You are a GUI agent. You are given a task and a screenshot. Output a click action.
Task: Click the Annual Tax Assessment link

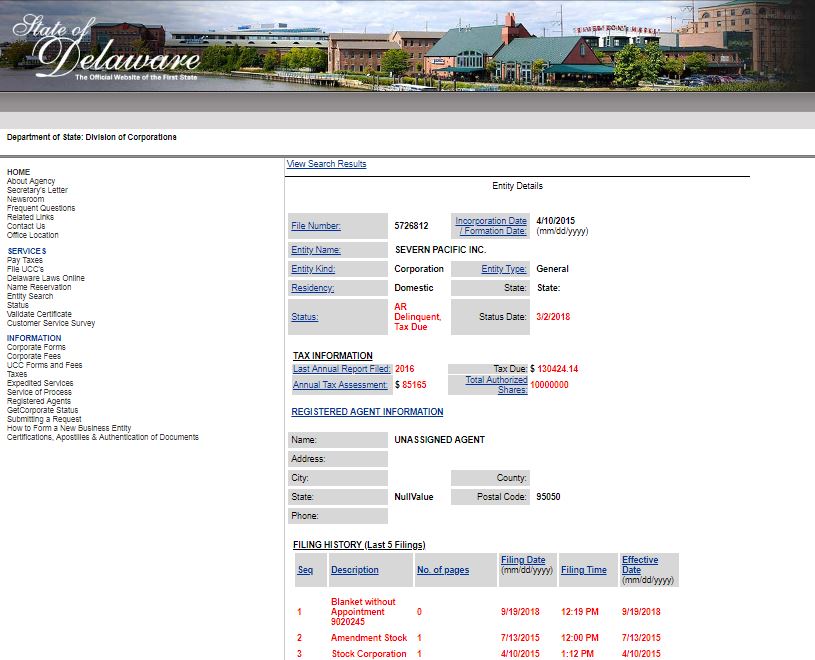pos(339,385)
